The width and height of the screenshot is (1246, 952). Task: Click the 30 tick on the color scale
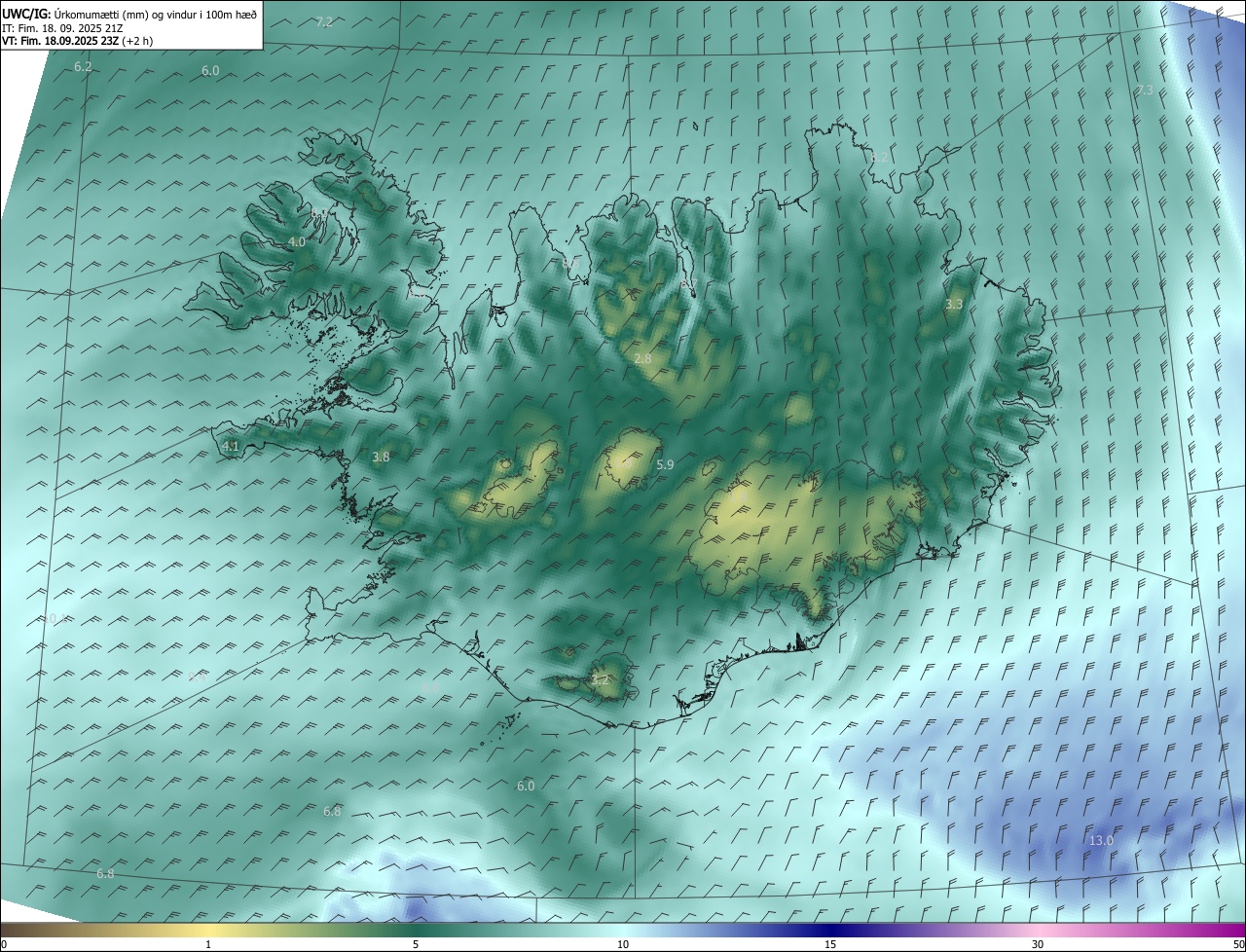coord(1038,944)
